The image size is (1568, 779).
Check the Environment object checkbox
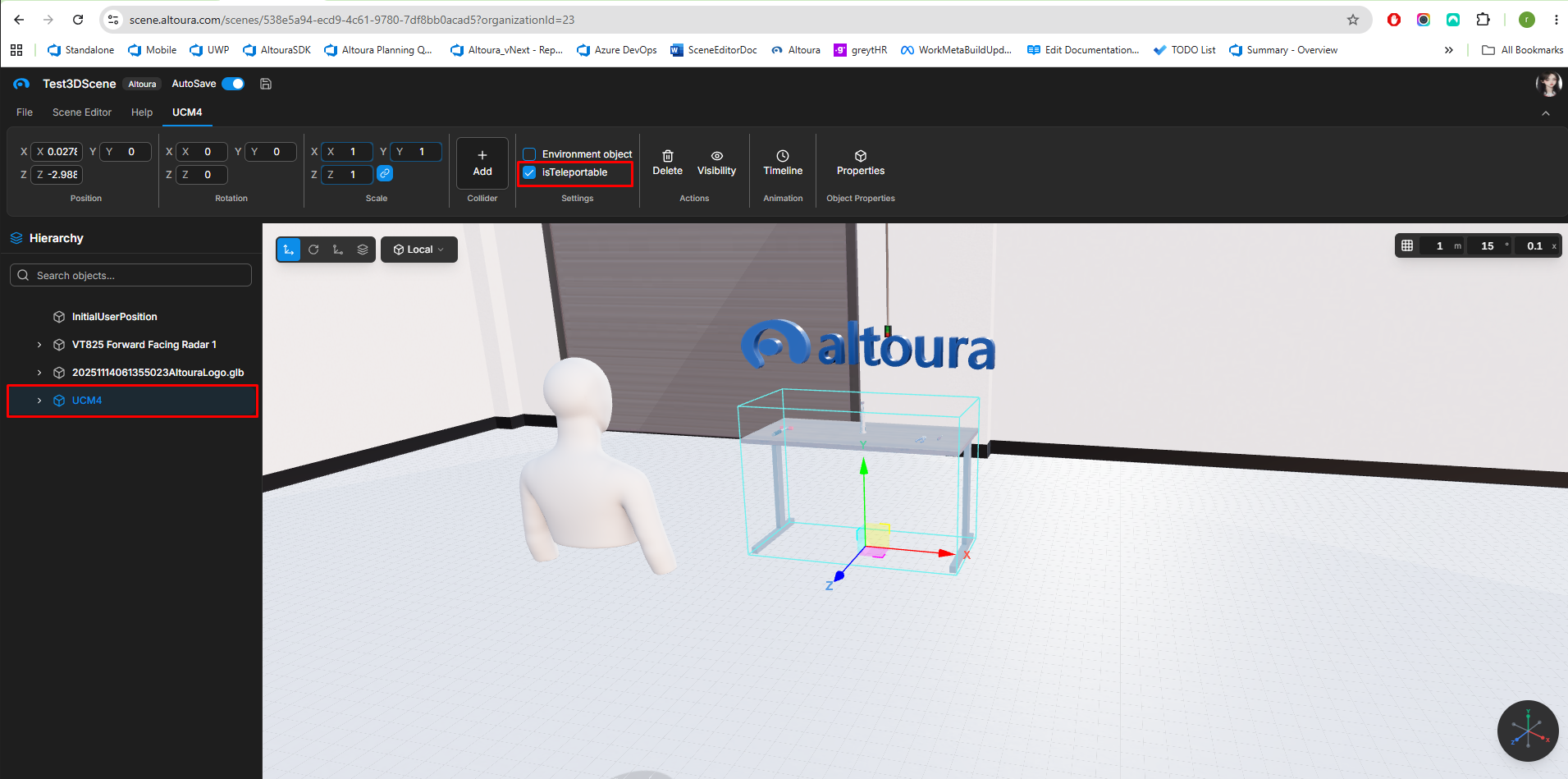[529, 154]
